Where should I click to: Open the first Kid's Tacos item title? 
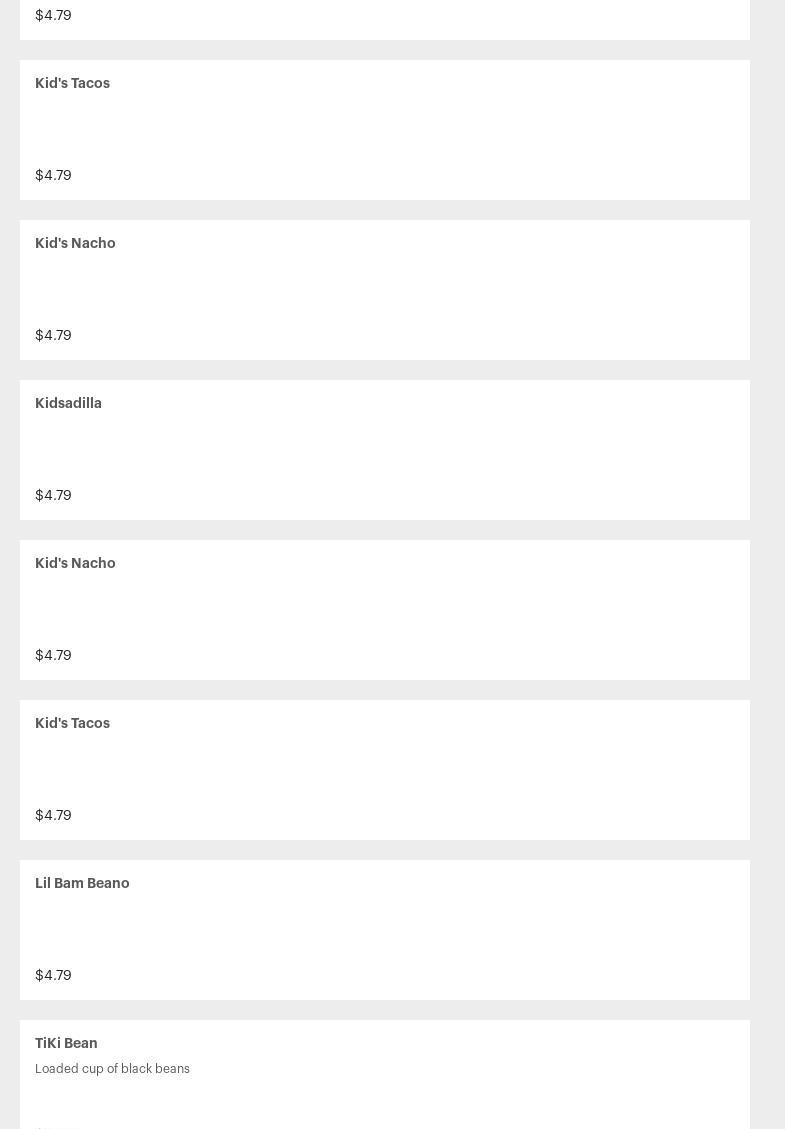click(x=72, y=84)
